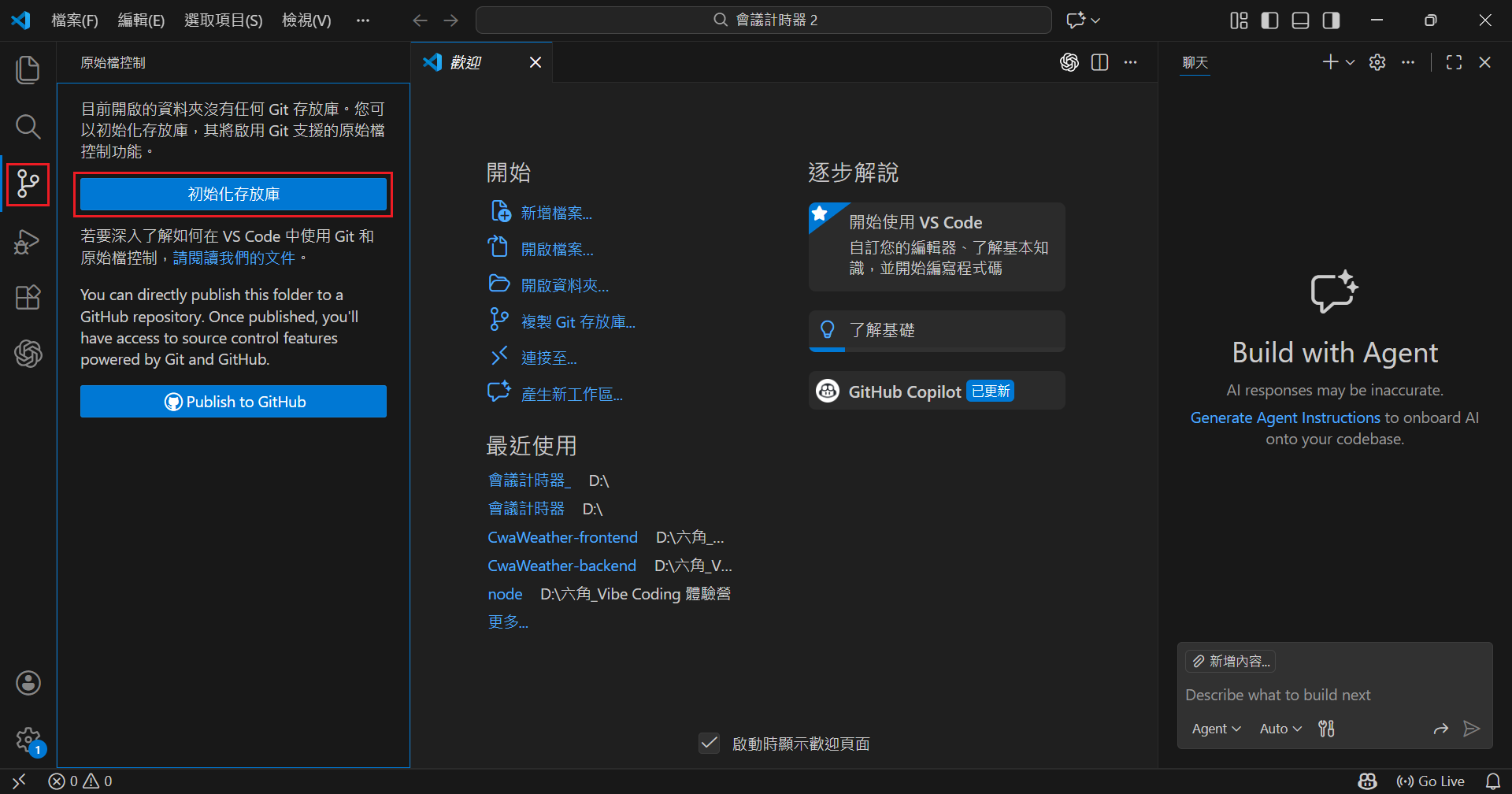Open the Explorer view in activity bar
This screenshot has width=1512, height=794.
coord(28,70)
